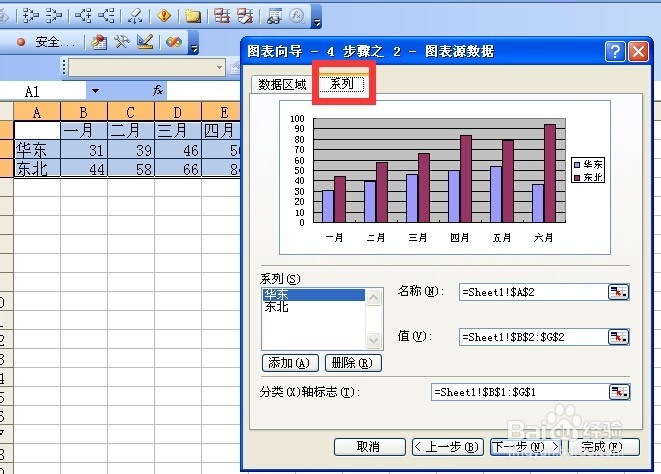
Task: Click the New Comment yellow note icon
Action: click(193, 16)
